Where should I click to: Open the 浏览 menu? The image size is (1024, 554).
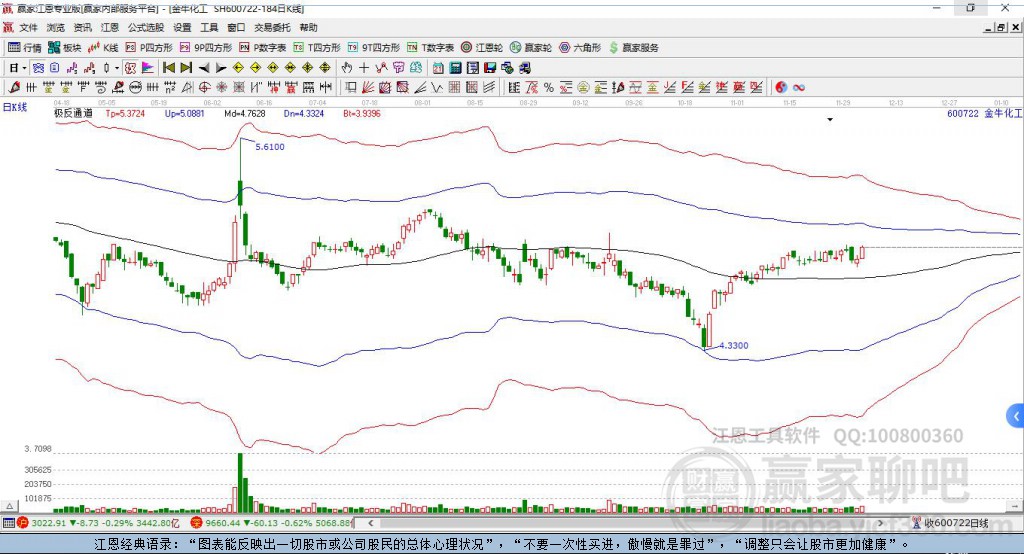coord(56,27)
